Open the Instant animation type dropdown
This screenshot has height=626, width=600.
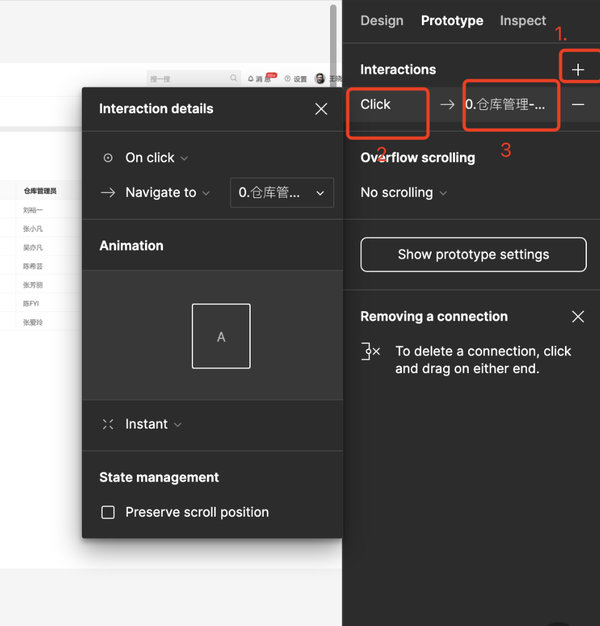[x=153, y=424]
